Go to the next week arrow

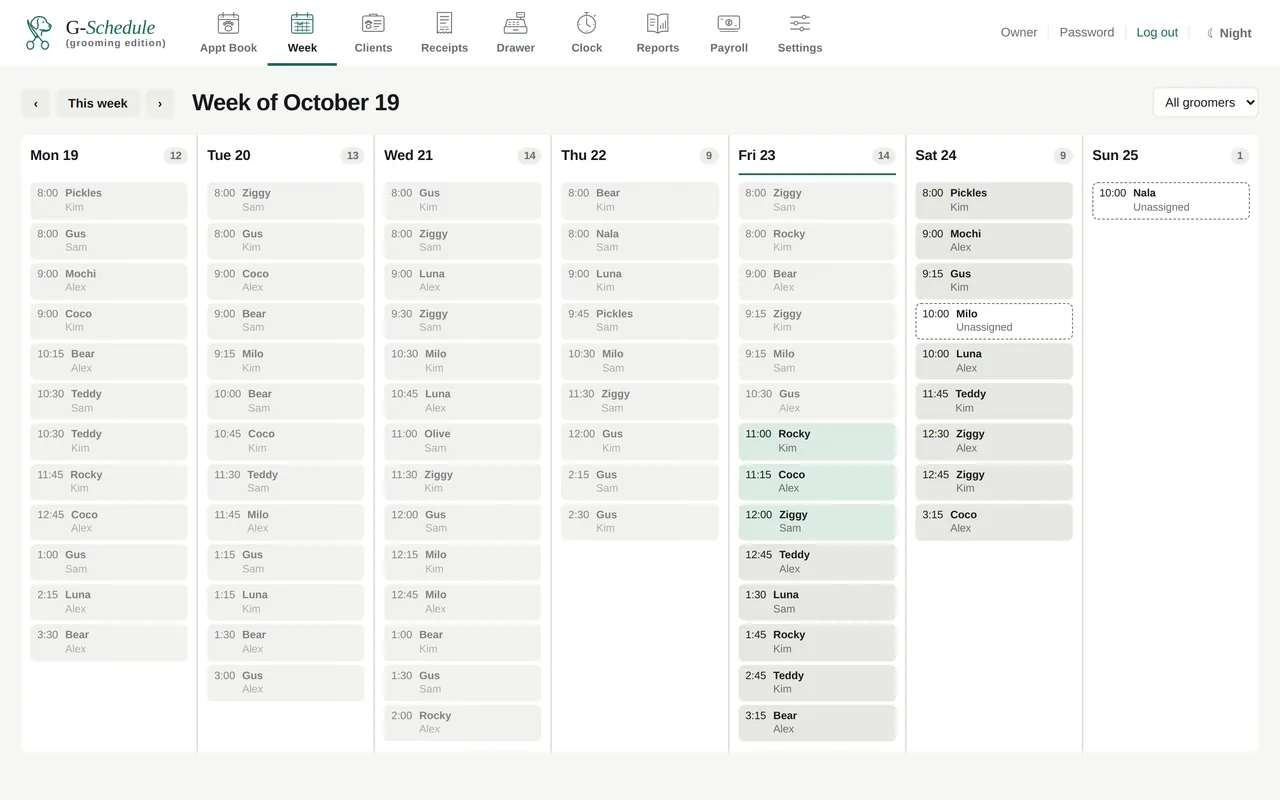tap(160, 103)
